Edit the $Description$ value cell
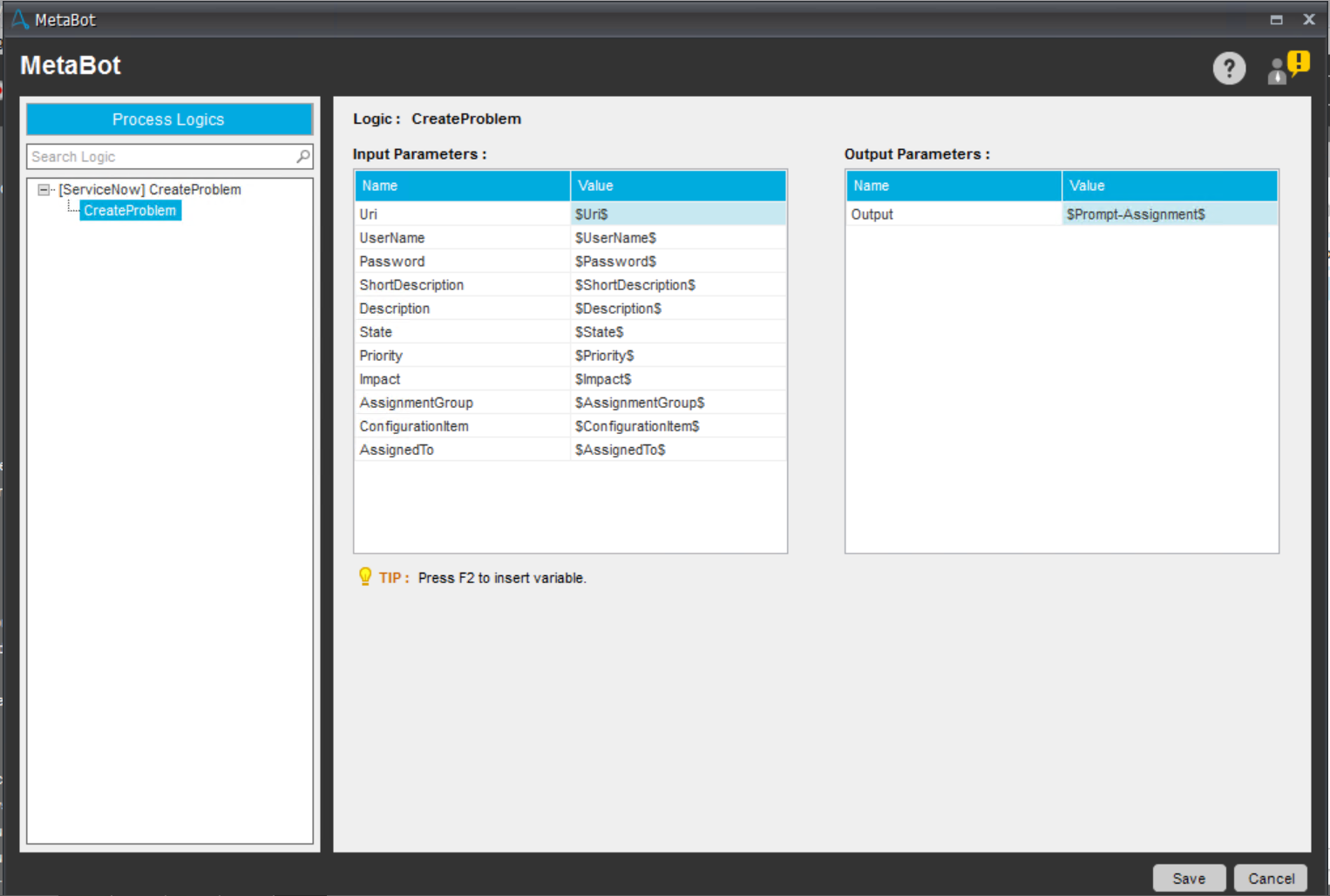The image size is (1330, 896). [x=679, y=309]
